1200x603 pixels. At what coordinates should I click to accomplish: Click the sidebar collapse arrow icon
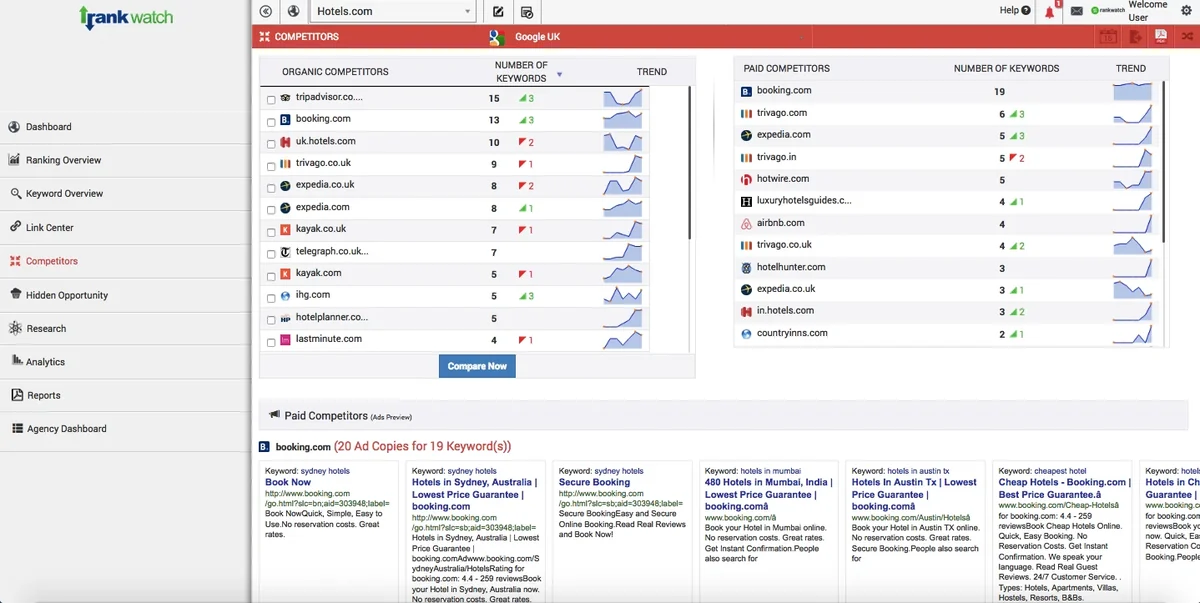tap(265, 11)
